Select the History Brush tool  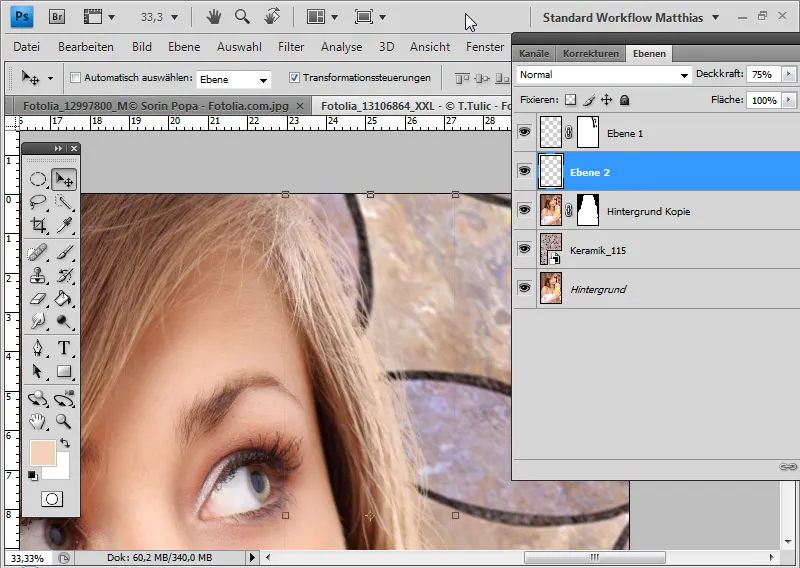click(x=64, y=276)
